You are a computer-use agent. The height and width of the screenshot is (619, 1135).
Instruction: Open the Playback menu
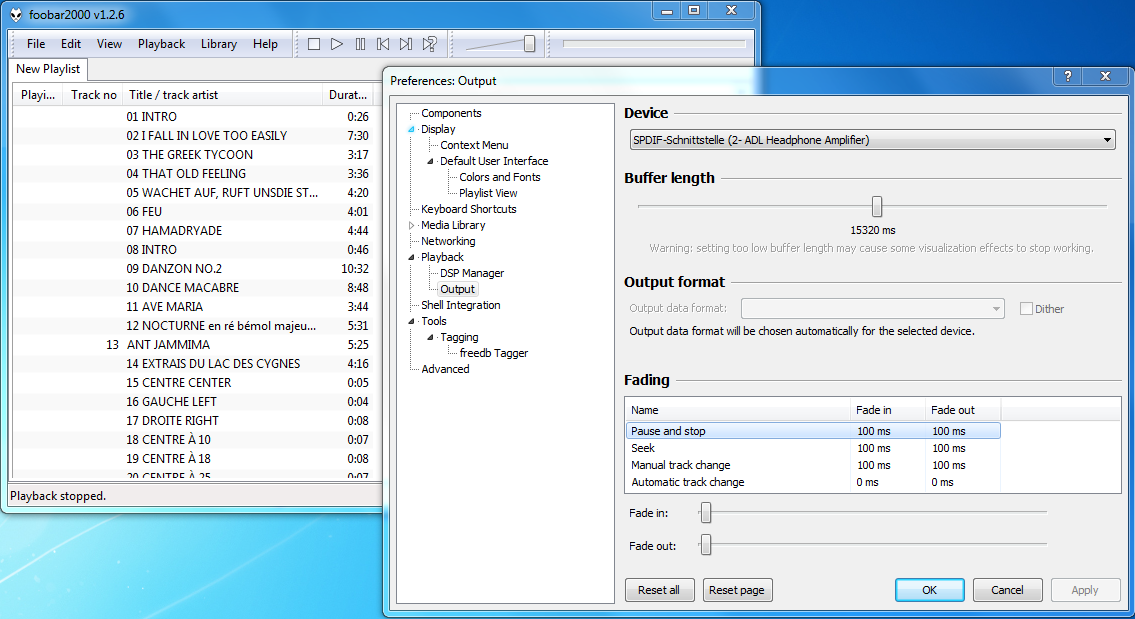click(161, 44)
